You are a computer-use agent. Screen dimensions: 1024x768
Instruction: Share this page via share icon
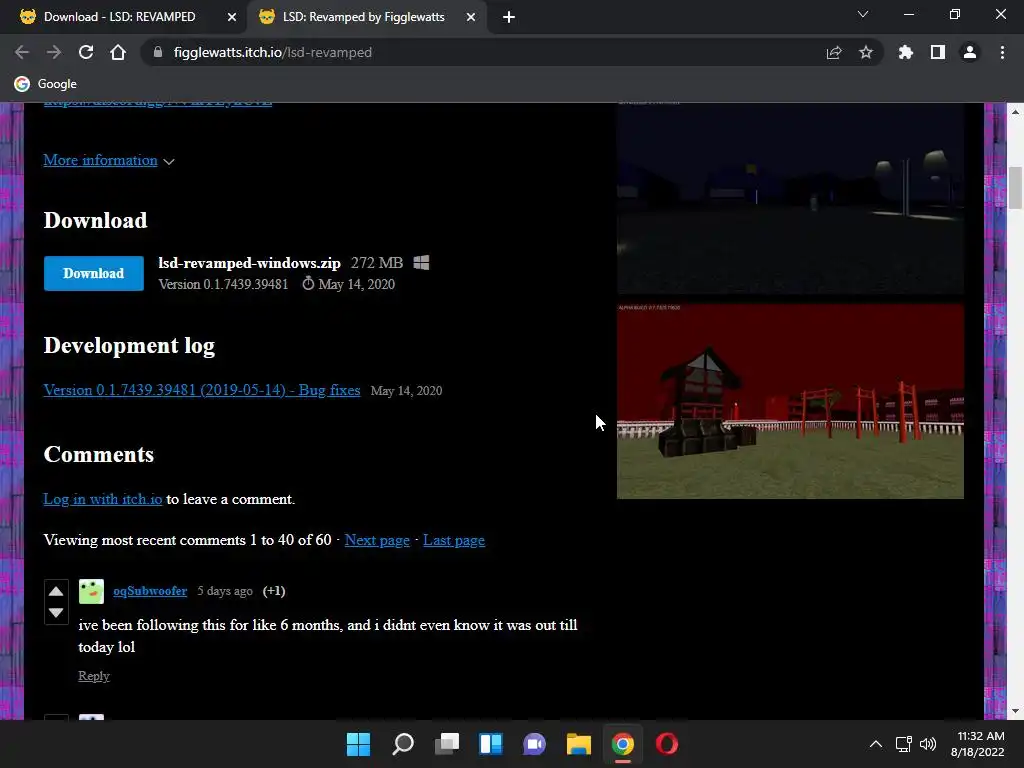point(834,52)
